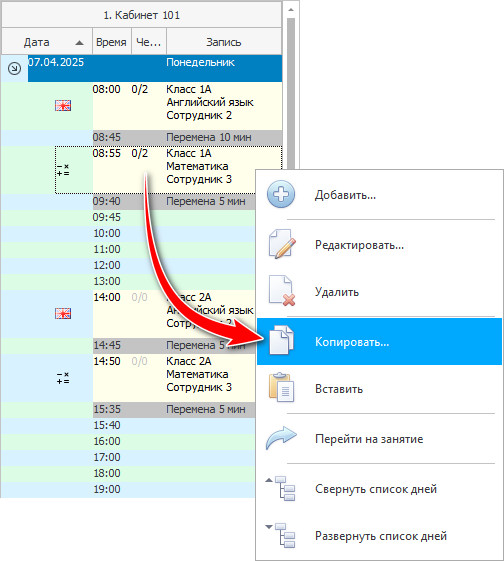Screen dimensions: 504x561
Task: Select the empty 10:00 time slot
Action: click(174, 233)
